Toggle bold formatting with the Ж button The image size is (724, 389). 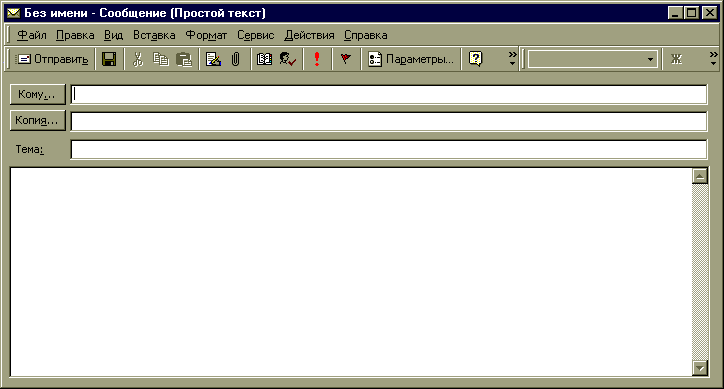tap(676, 59)
